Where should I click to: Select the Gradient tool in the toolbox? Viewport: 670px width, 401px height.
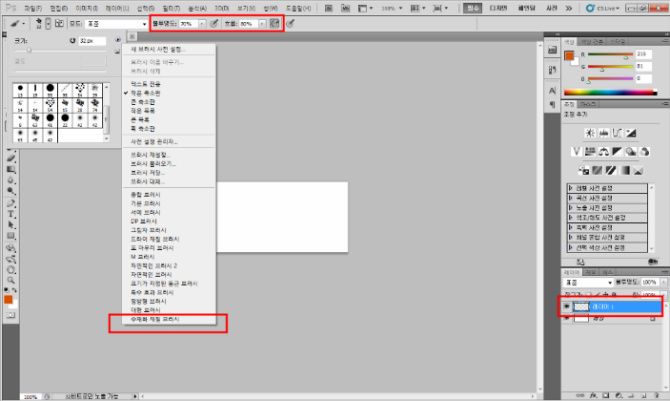pyautogui.click(x=11, y=169)
